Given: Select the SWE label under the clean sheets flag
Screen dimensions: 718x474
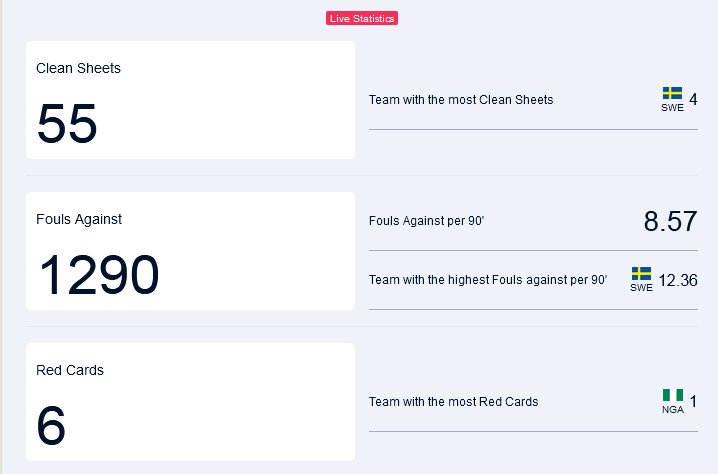Looking at the screenshot, I should (x=672, y=108).
